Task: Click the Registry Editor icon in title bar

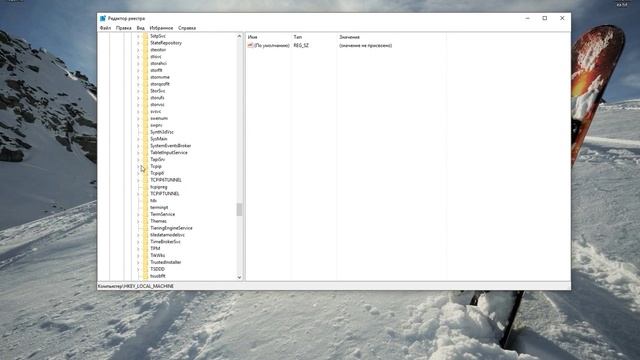Action: pos(103,18)
